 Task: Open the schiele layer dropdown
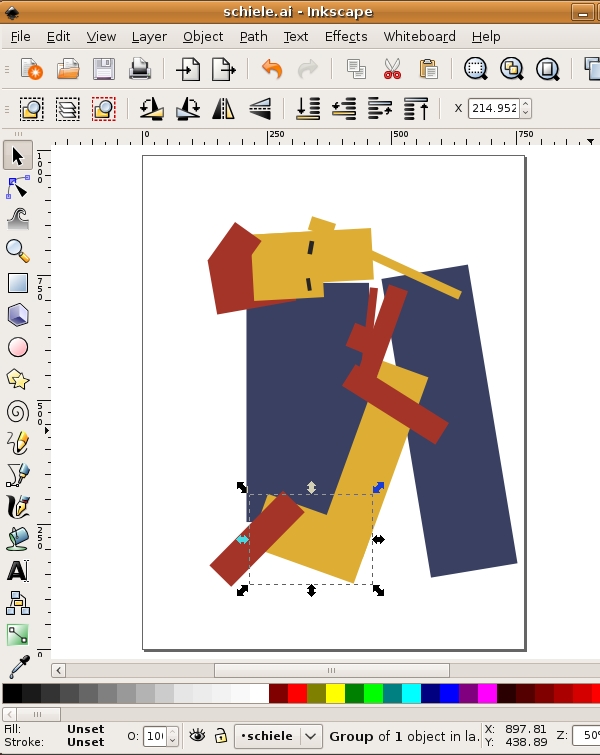pyautogui.click(x=278, y=736)
